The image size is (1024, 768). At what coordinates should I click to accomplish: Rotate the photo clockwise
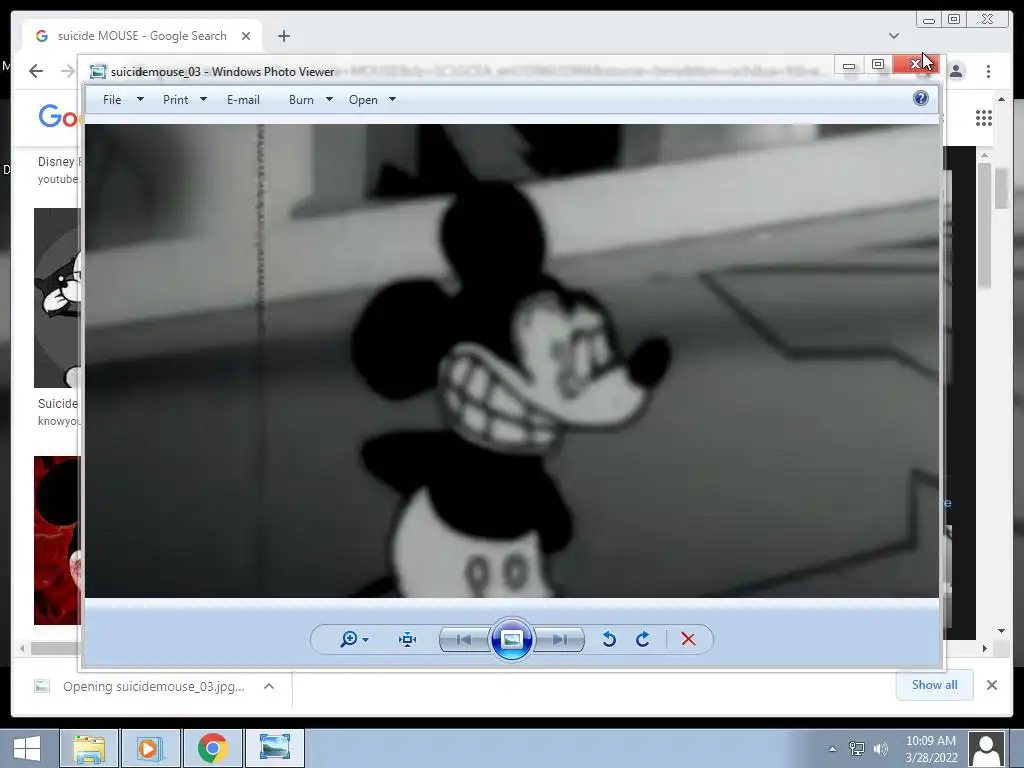[643, 639]
